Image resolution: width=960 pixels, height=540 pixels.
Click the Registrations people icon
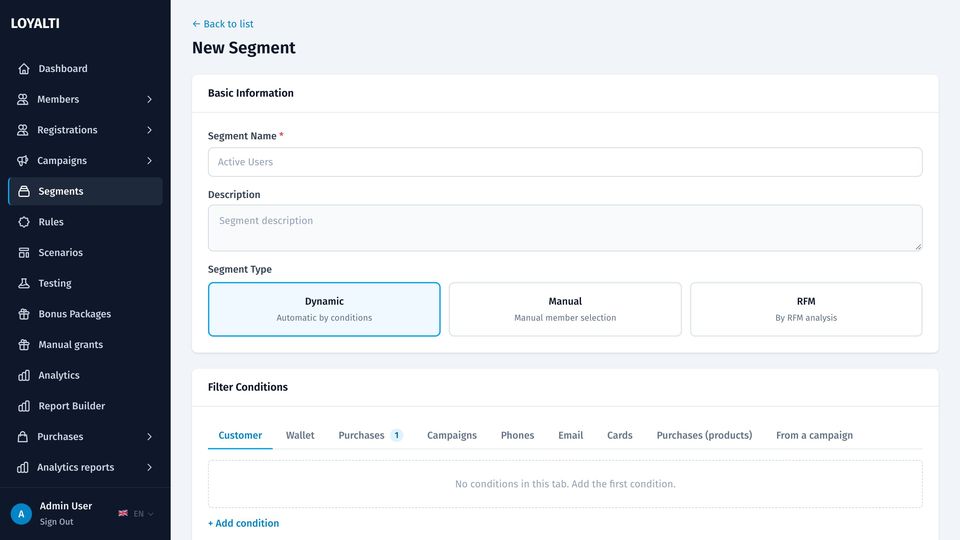23,130
